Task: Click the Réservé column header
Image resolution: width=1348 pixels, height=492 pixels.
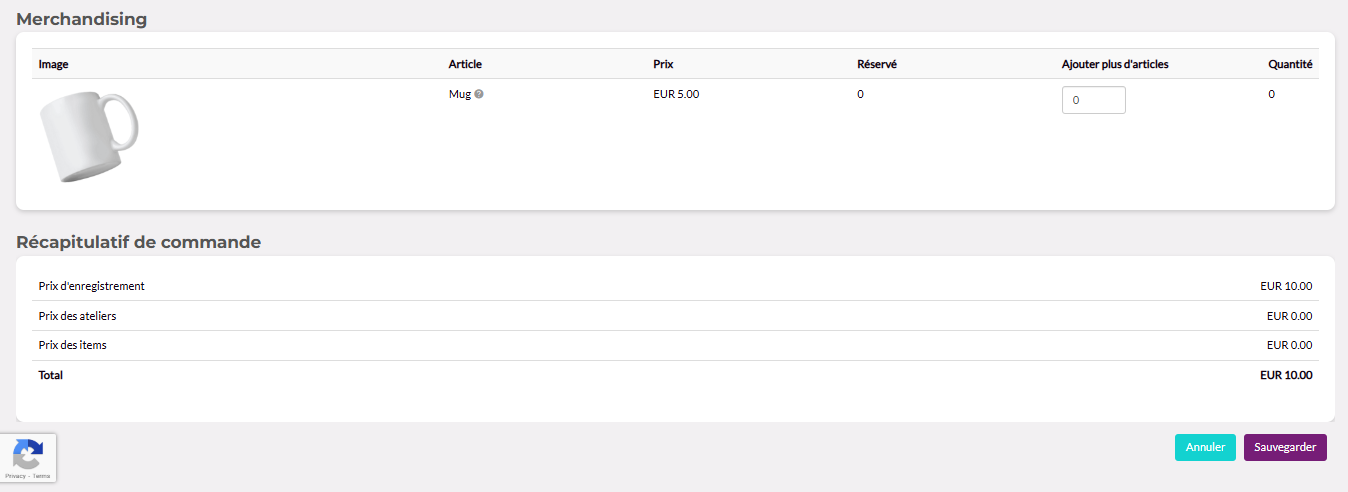Action: (877, 64)
